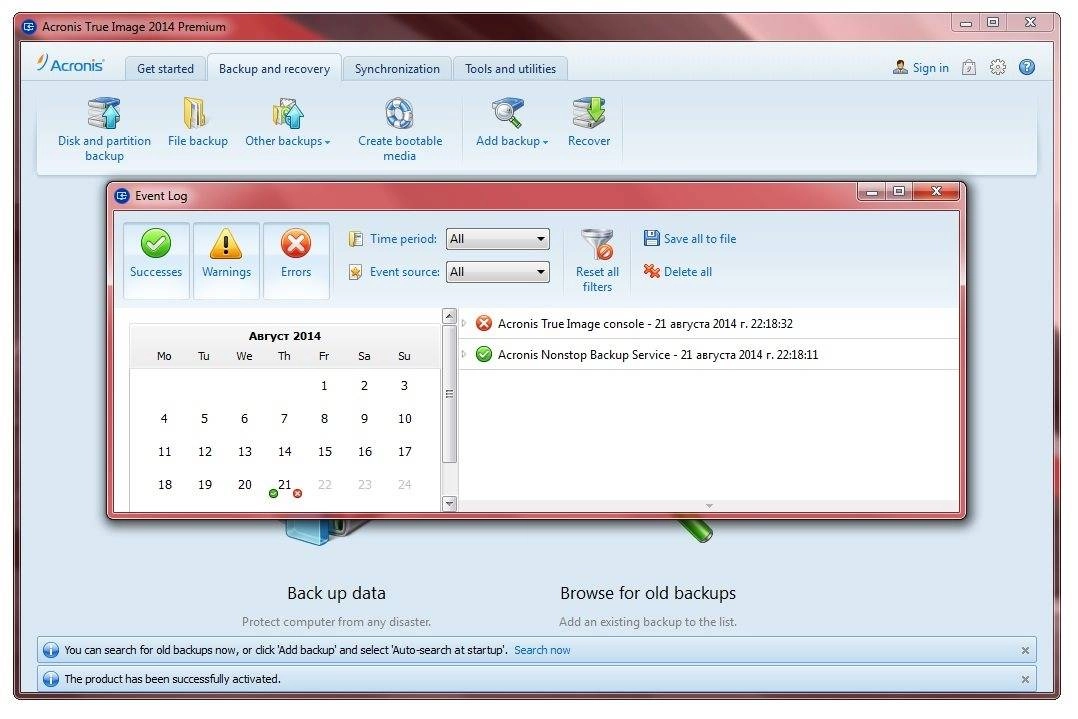Click Back up data heading
The image size is (1078, 719).
[336, 593]
